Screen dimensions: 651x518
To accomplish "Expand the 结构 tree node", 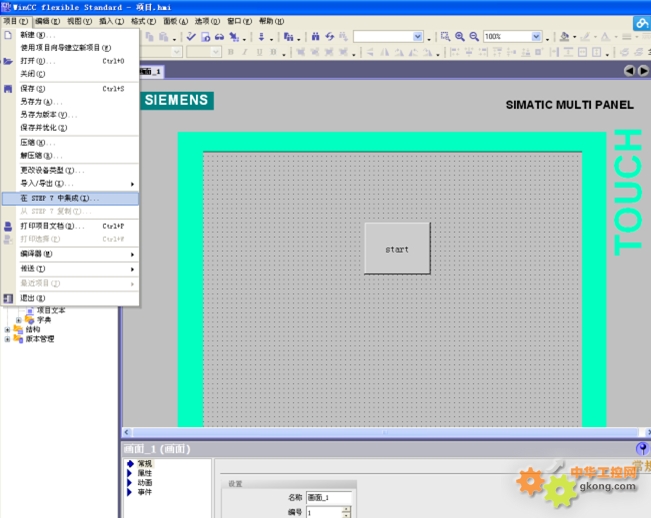I will [7, 330].
